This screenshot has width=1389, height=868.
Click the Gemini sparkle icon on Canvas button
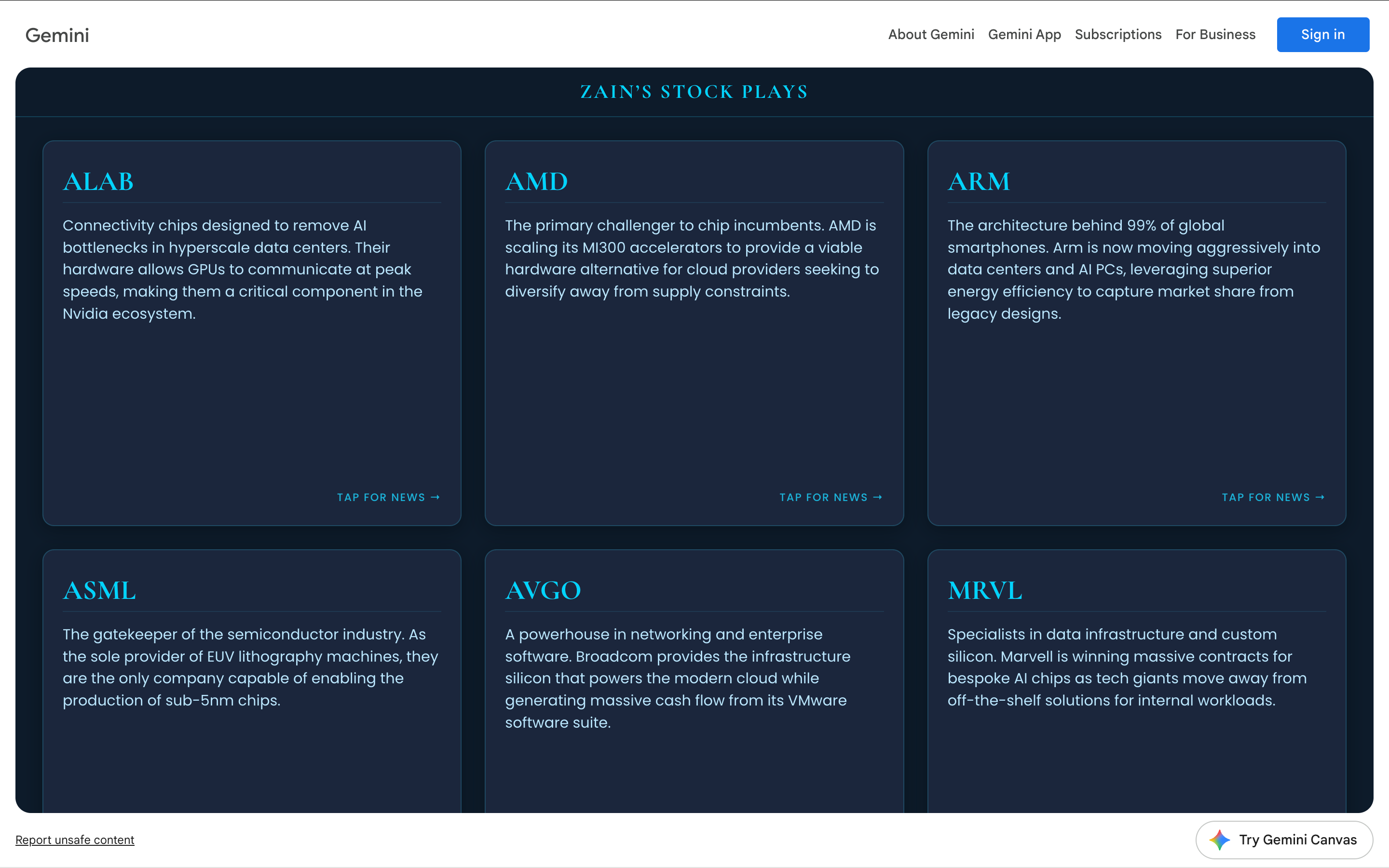[1219, 840]
